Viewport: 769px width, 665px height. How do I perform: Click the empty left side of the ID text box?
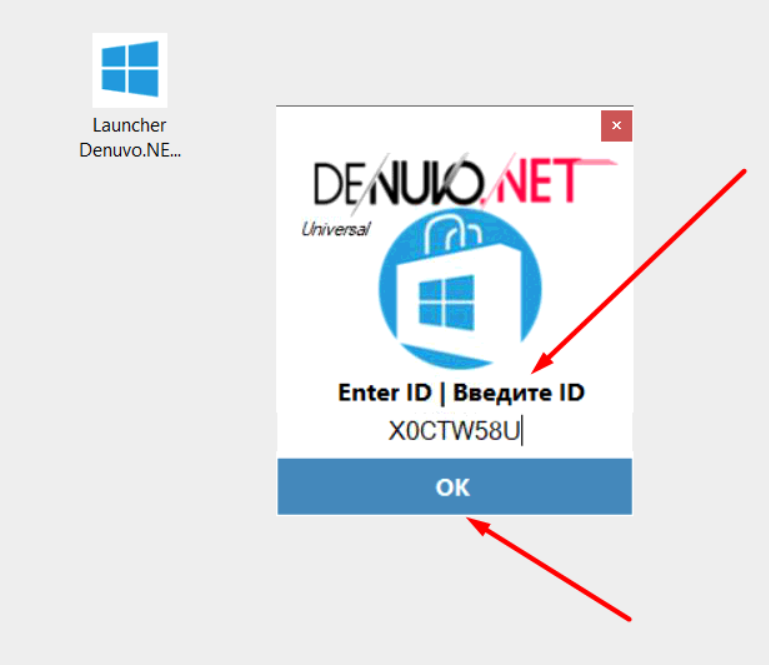[331, 432]
